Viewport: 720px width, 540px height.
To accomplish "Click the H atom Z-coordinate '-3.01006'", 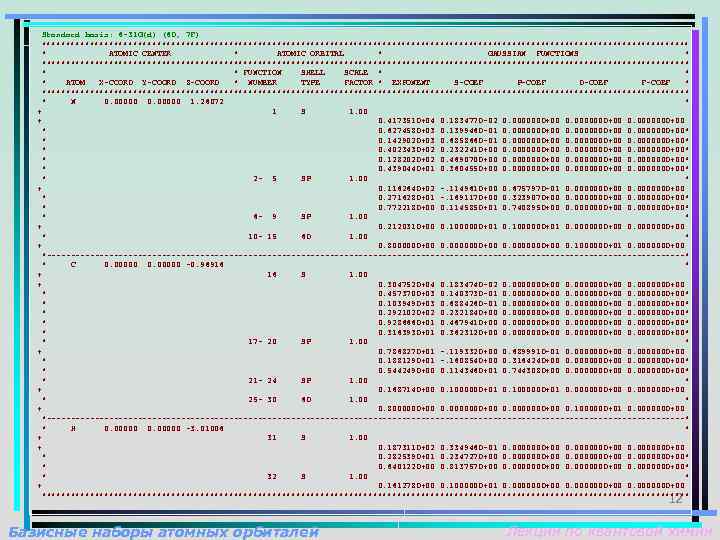I will pos(205,429).
